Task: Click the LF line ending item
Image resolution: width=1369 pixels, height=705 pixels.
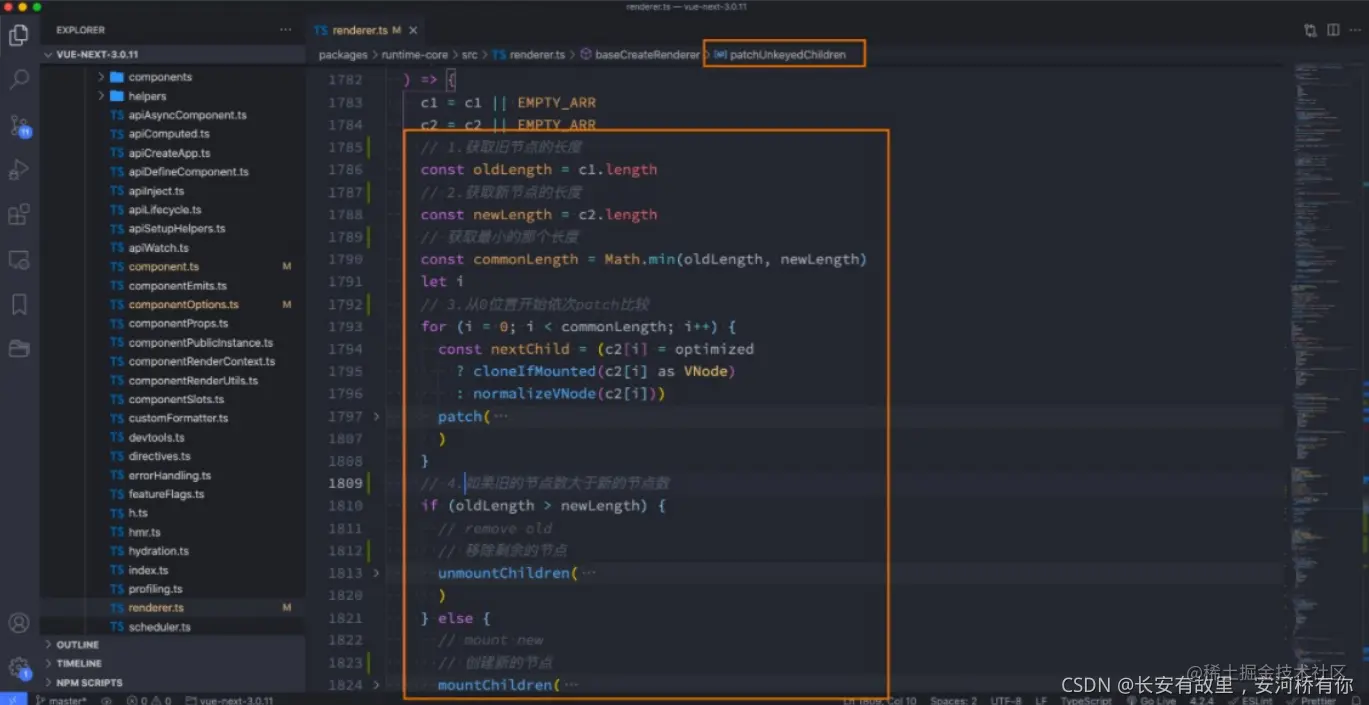Action: point(1041,700)
